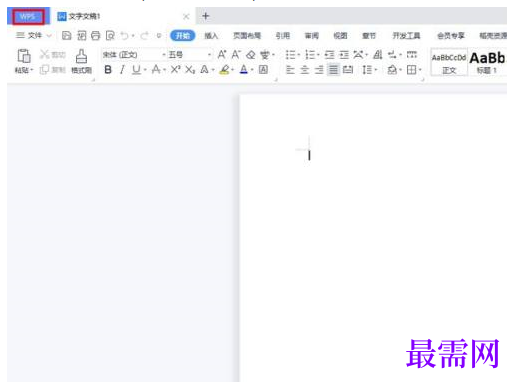Viewport: 518px width, 385px height.
Task: Expand the underline style arrow
Action: [145, 69]
